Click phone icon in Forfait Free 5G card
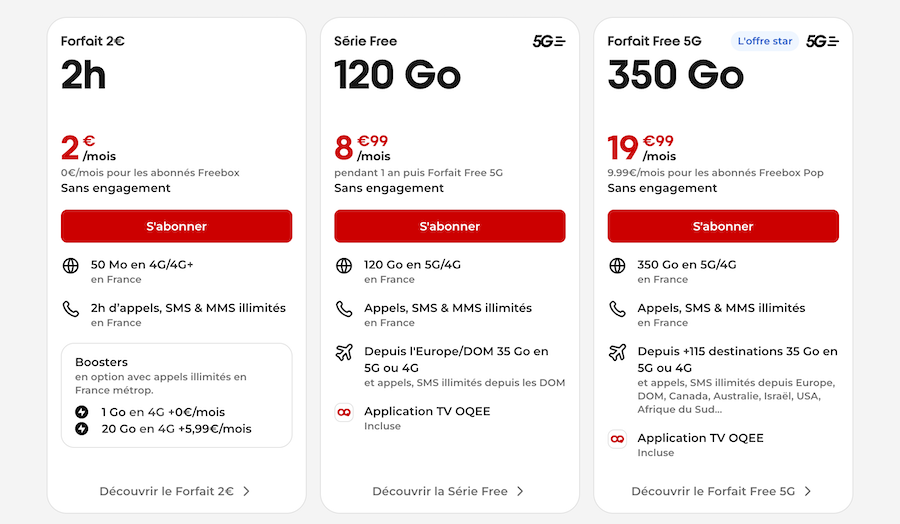The height and width of the screenshot is (524, 900). tap(617, 309)
